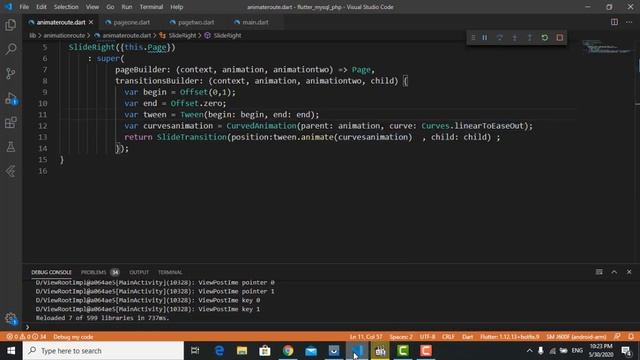Click the taskbar search box
This screenshot has width=640, height=360.
[103, 351]
